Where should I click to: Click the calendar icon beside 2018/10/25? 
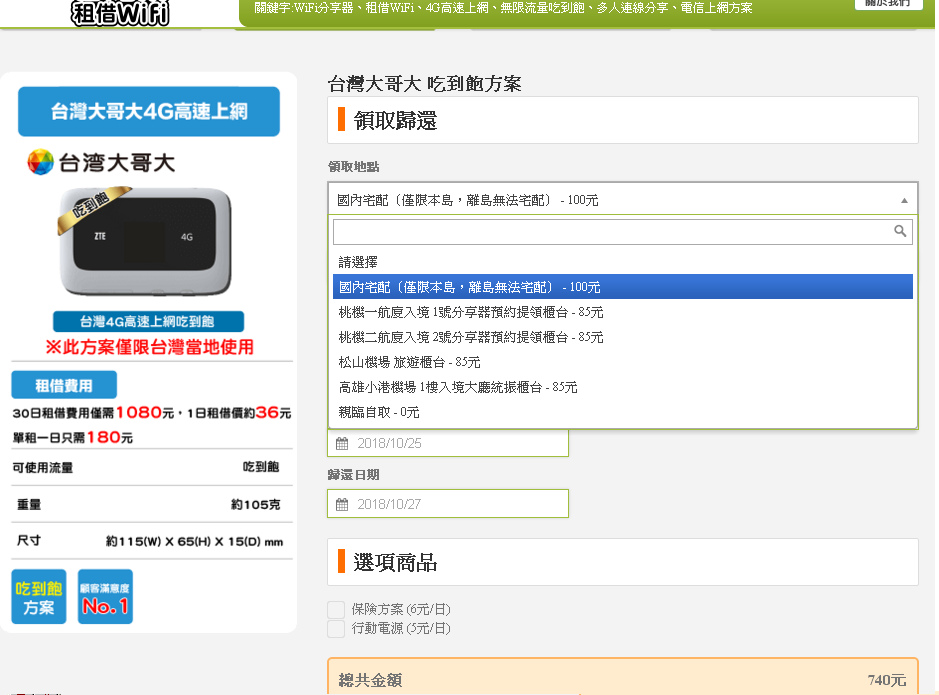tap(342, 444)
